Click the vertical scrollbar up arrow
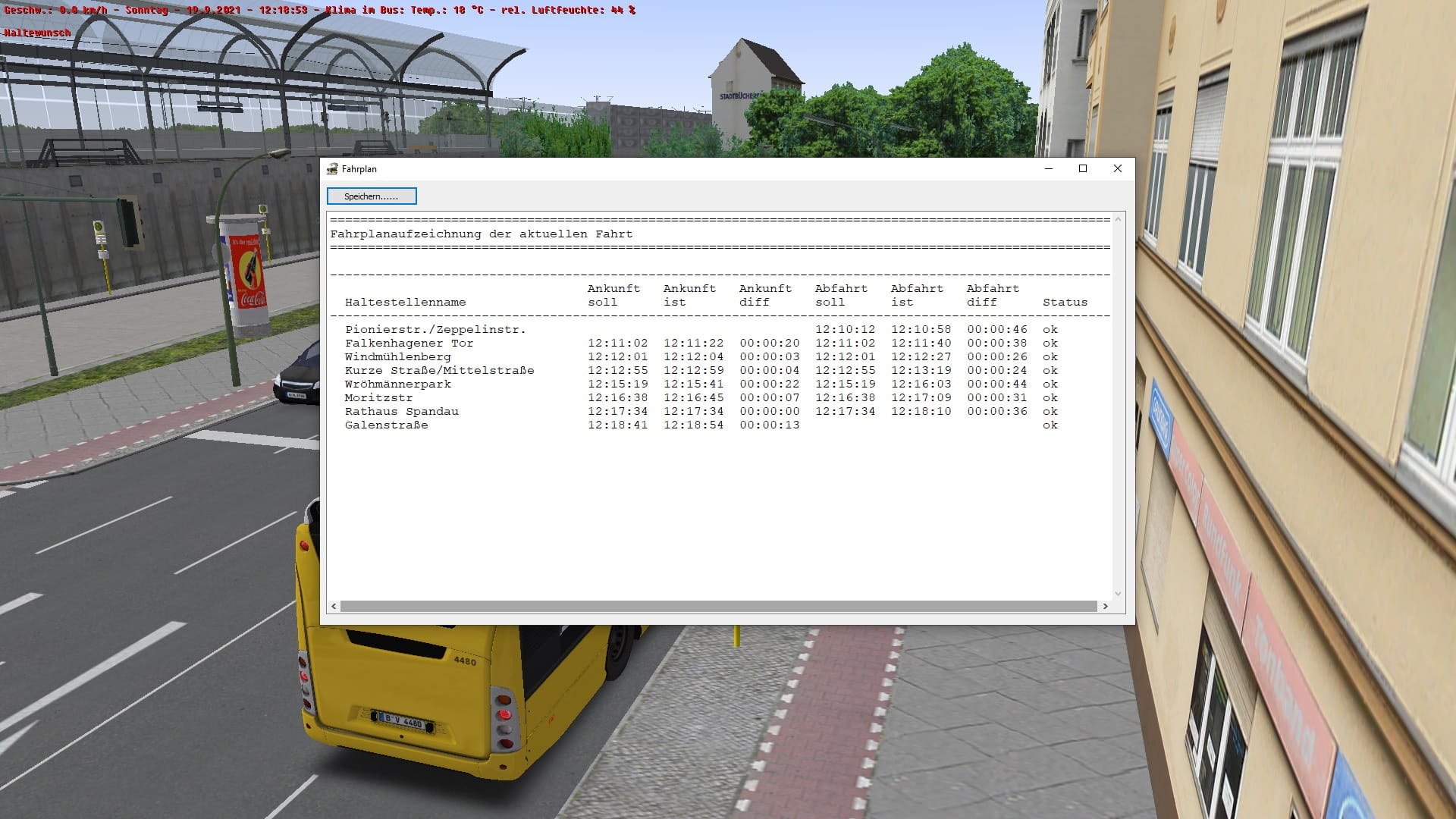The height and width of the screenshot is (819, 1456). coord(1118,220)
